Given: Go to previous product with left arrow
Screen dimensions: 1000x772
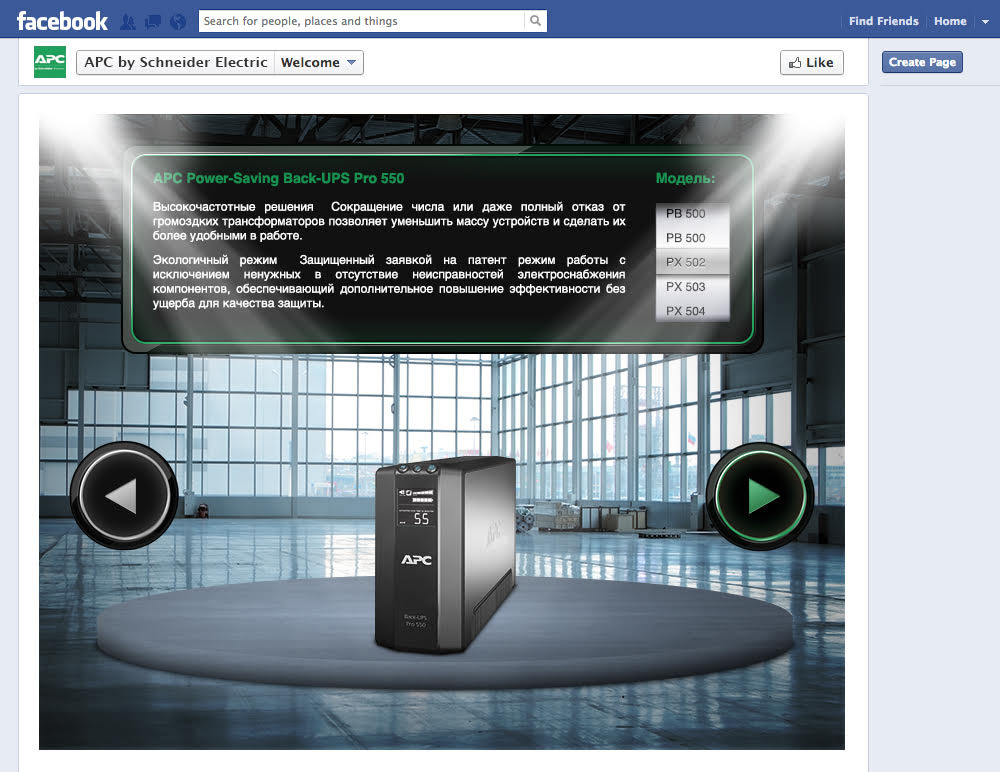Looking at the screenshot, I should [124, 495].
